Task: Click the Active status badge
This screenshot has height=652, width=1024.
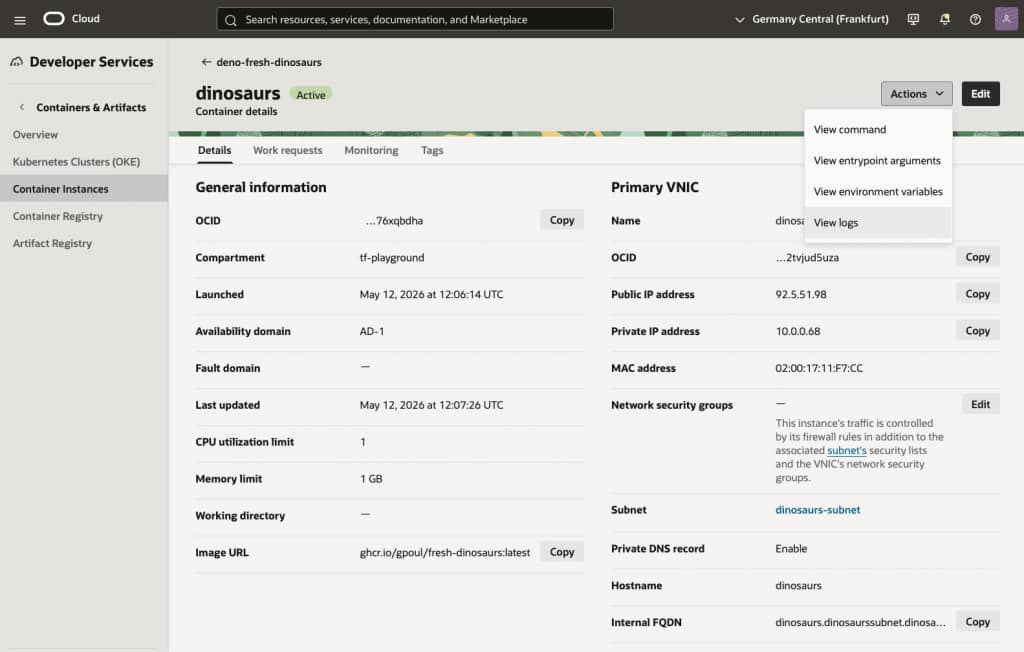Action: (311, 95)
